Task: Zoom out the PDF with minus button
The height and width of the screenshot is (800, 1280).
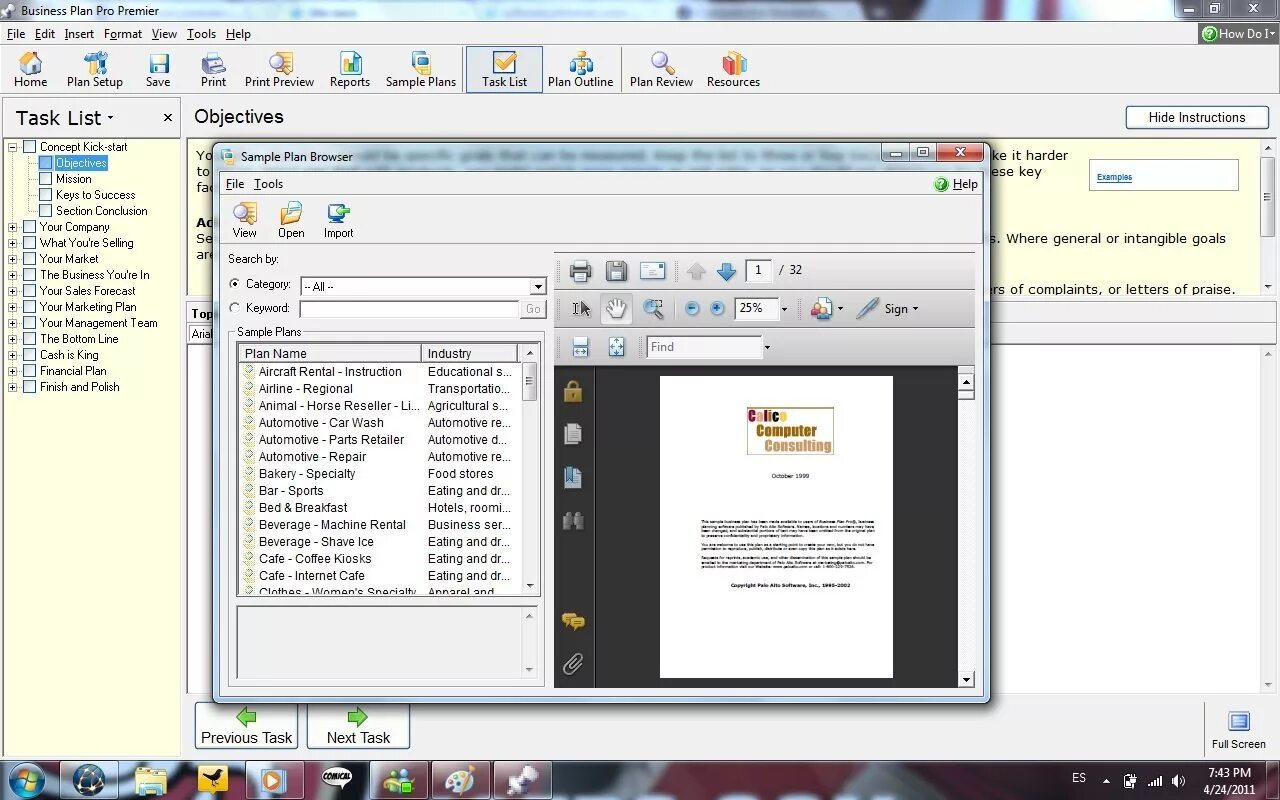Action: 692,309
